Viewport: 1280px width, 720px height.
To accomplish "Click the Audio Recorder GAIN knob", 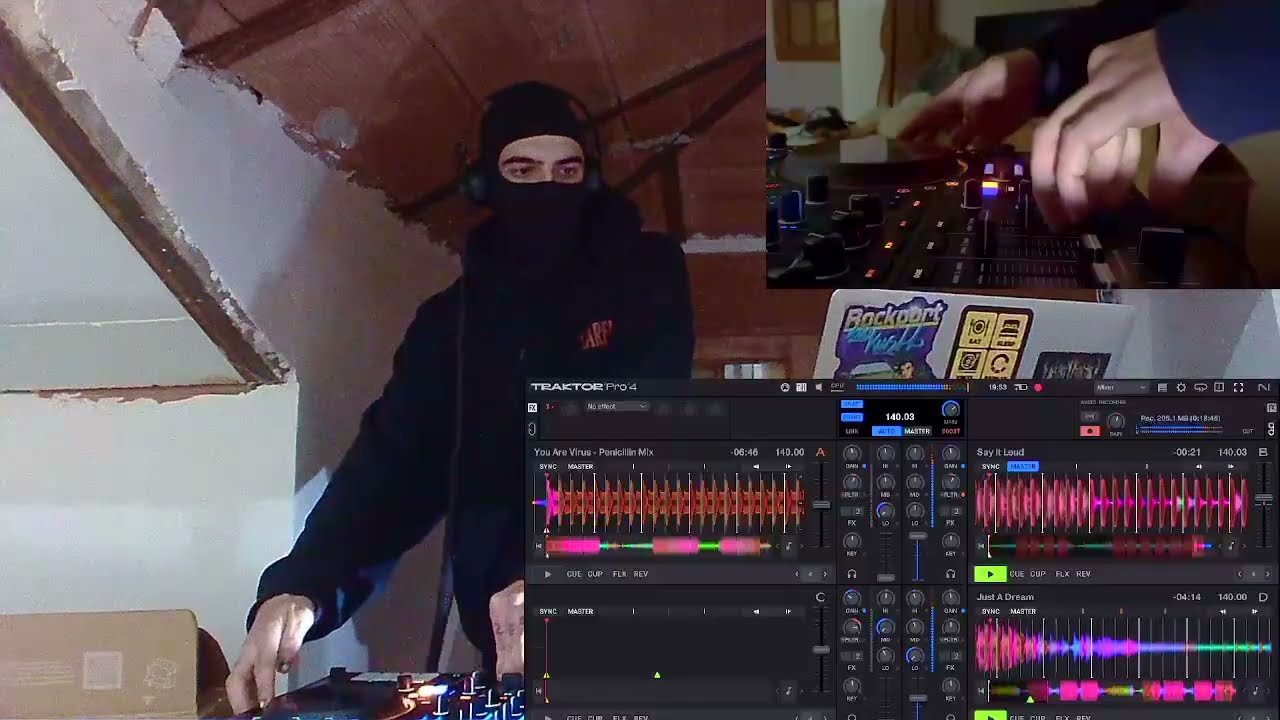I will (x=1116, y=421).
